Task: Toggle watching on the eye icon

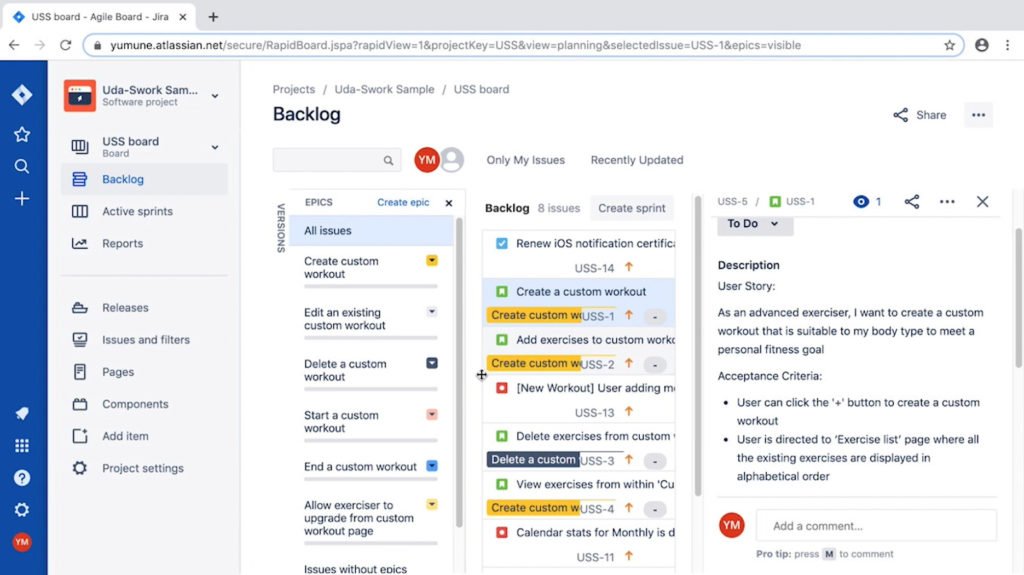Action: (861, 202)
